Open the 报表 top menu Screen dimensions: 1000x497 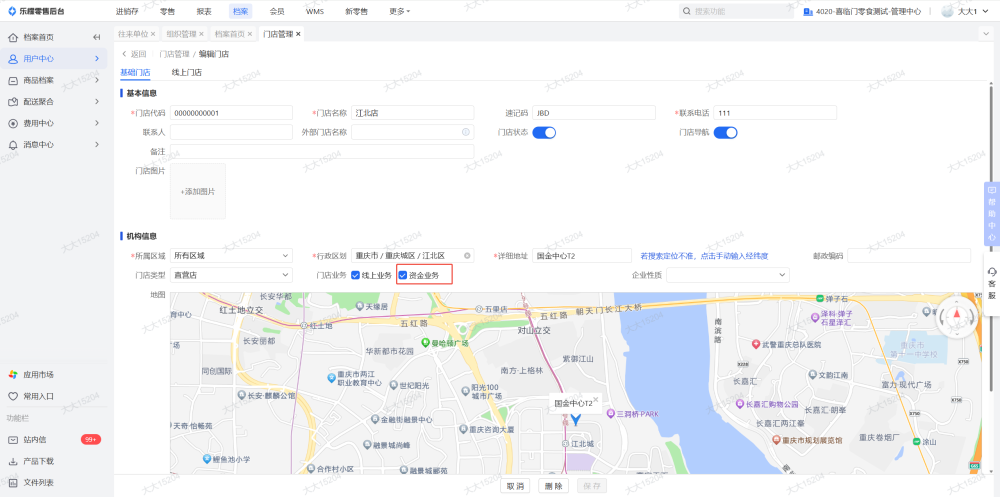point(204,11)
